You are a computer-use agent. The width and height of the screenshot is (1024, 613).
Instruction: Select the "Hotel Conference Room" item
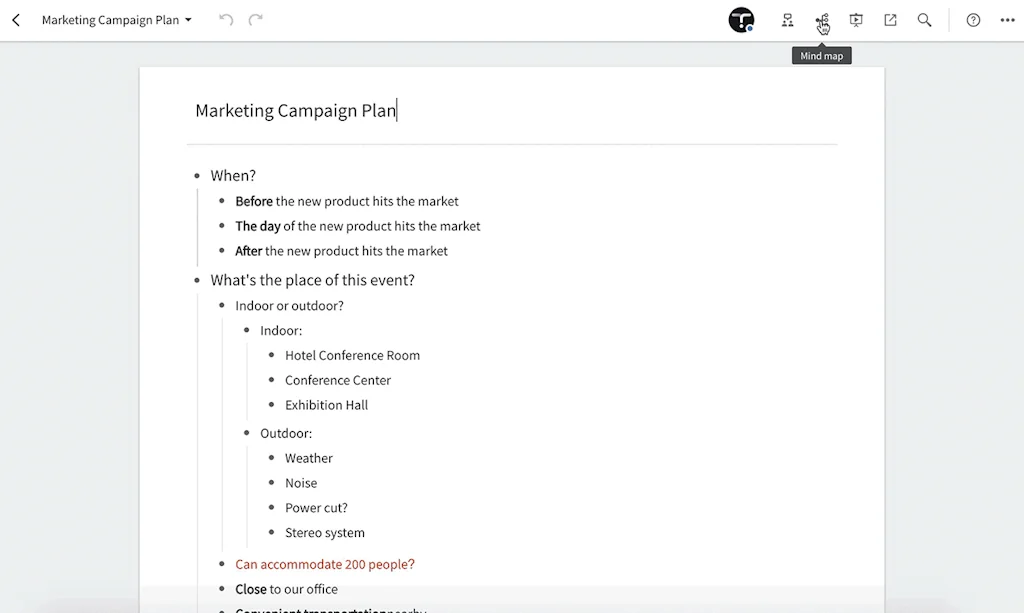pos(352,356)
